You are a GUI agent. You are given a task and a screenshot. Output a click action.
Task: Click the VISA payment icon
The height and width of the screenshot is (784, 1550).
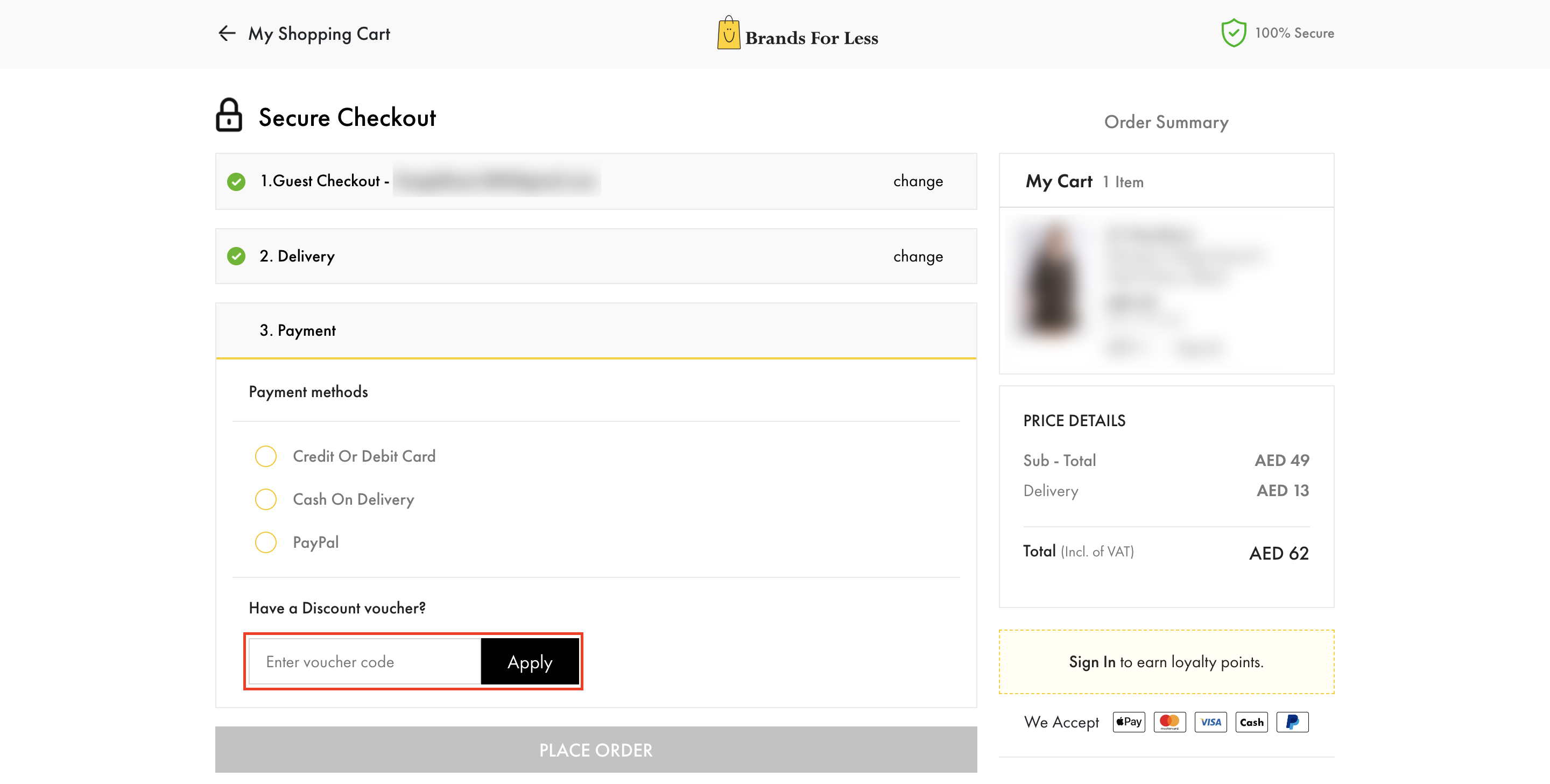pyautogui.click(x=1210, y=722)
